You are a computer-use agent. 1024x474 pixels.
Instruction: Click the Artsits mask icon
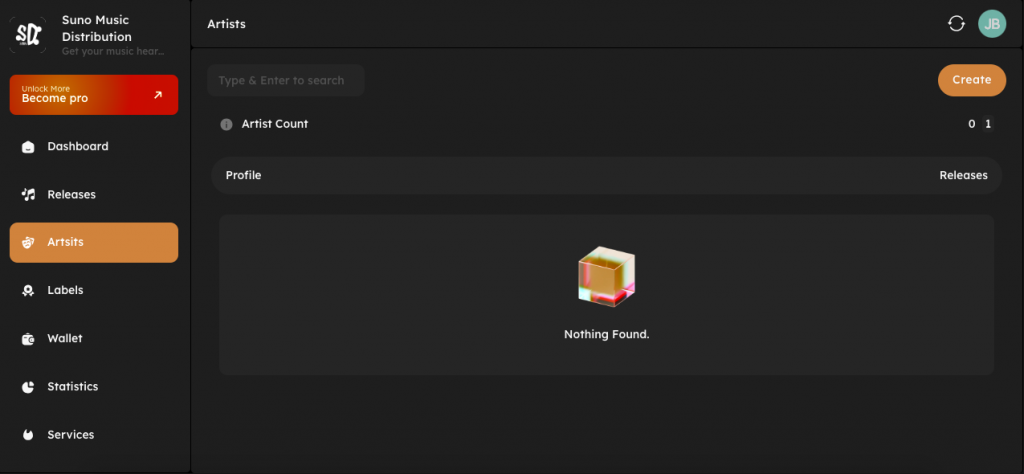(28, 243)
